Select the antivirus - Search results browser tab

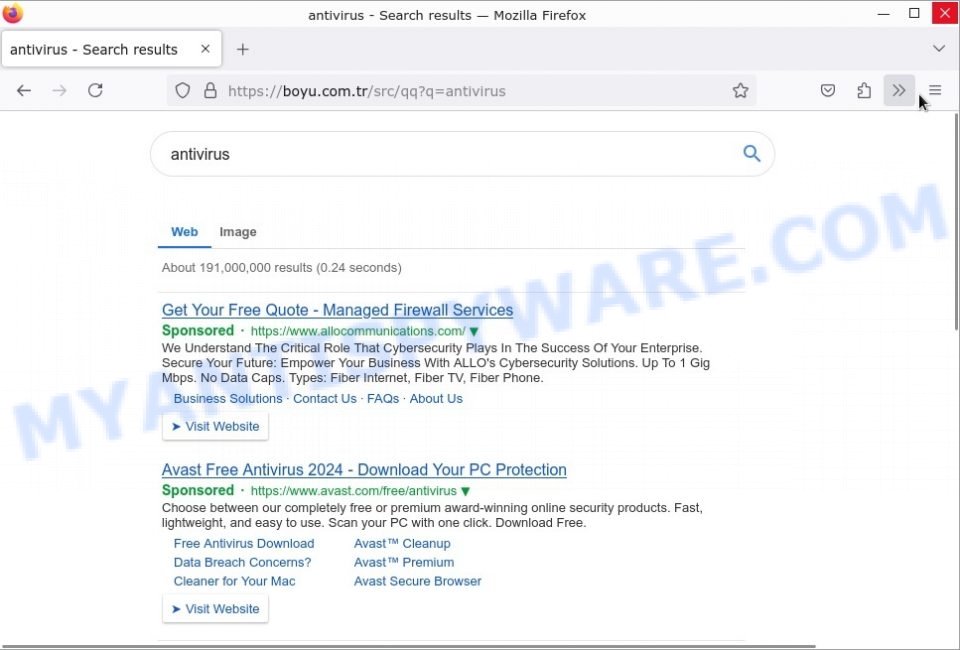pos(111,49)
